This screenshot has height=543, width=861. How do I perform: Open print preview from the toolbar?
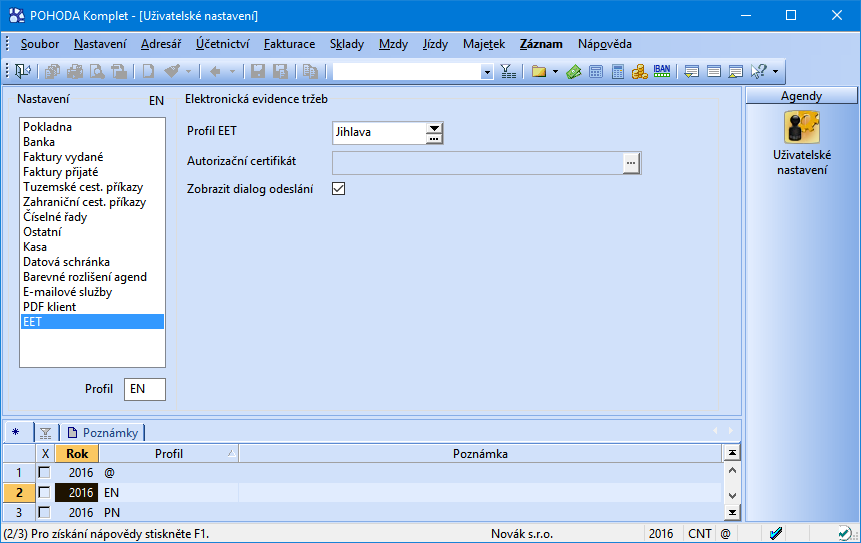[97, 71]
